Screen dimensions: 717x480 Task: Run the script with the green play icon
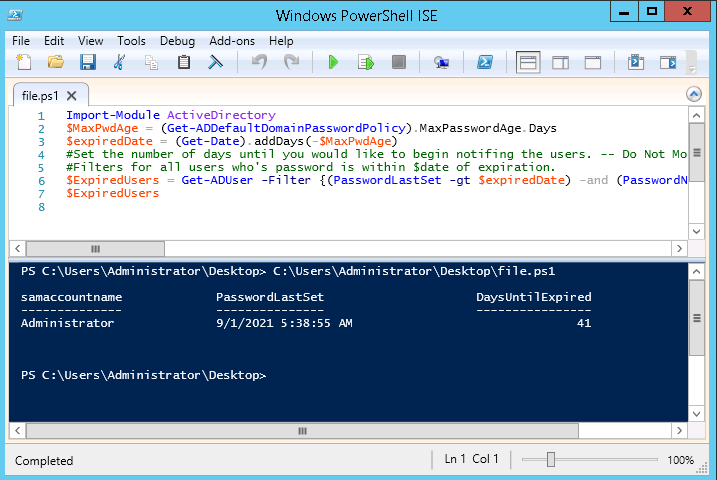[333, 62]
